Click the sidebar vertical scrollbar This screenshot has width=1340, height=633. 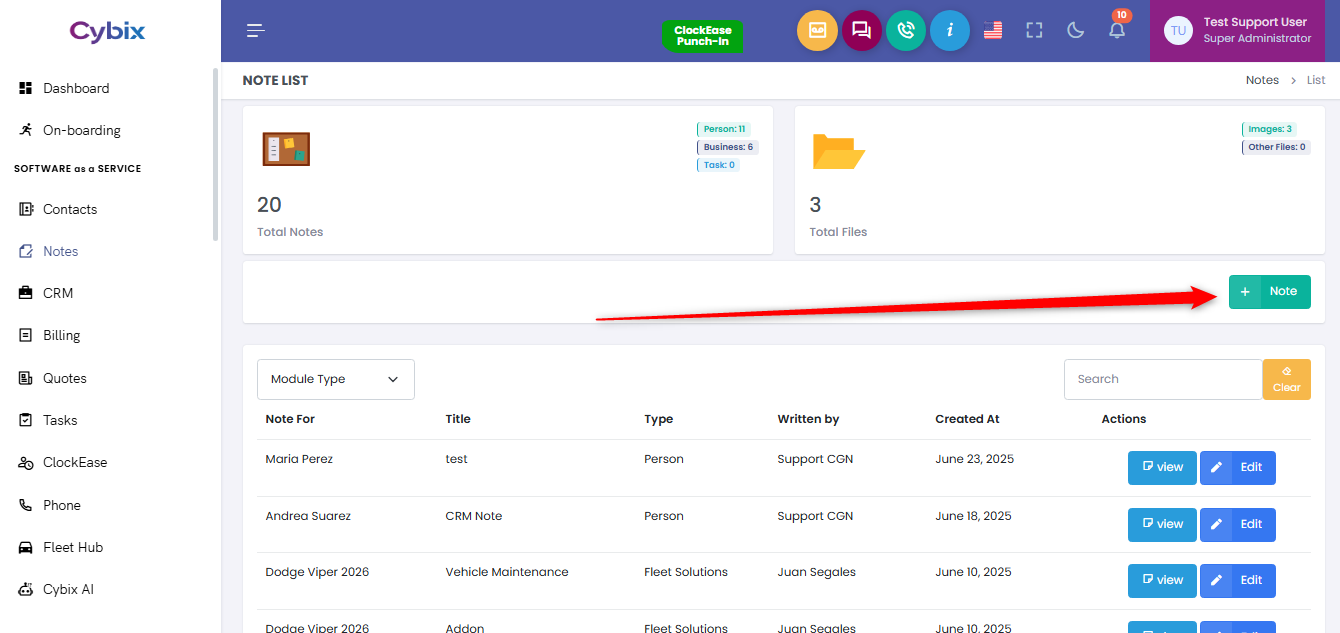click(215, 154)
